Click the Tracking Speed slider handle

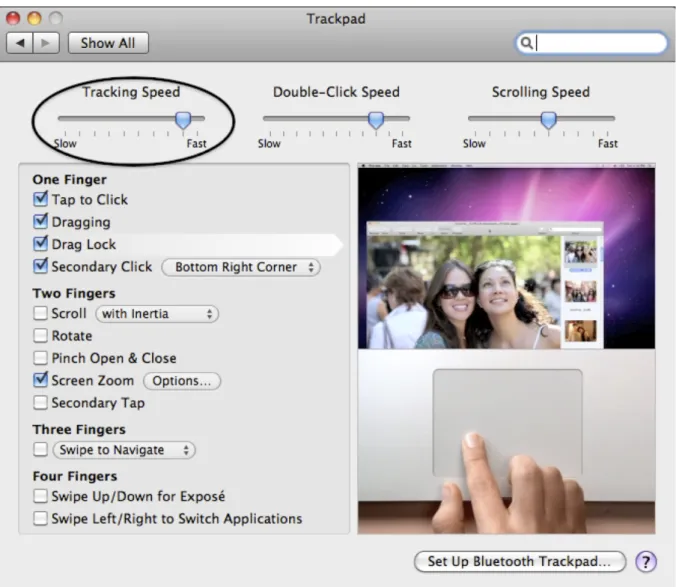click(x=183, y=119)
